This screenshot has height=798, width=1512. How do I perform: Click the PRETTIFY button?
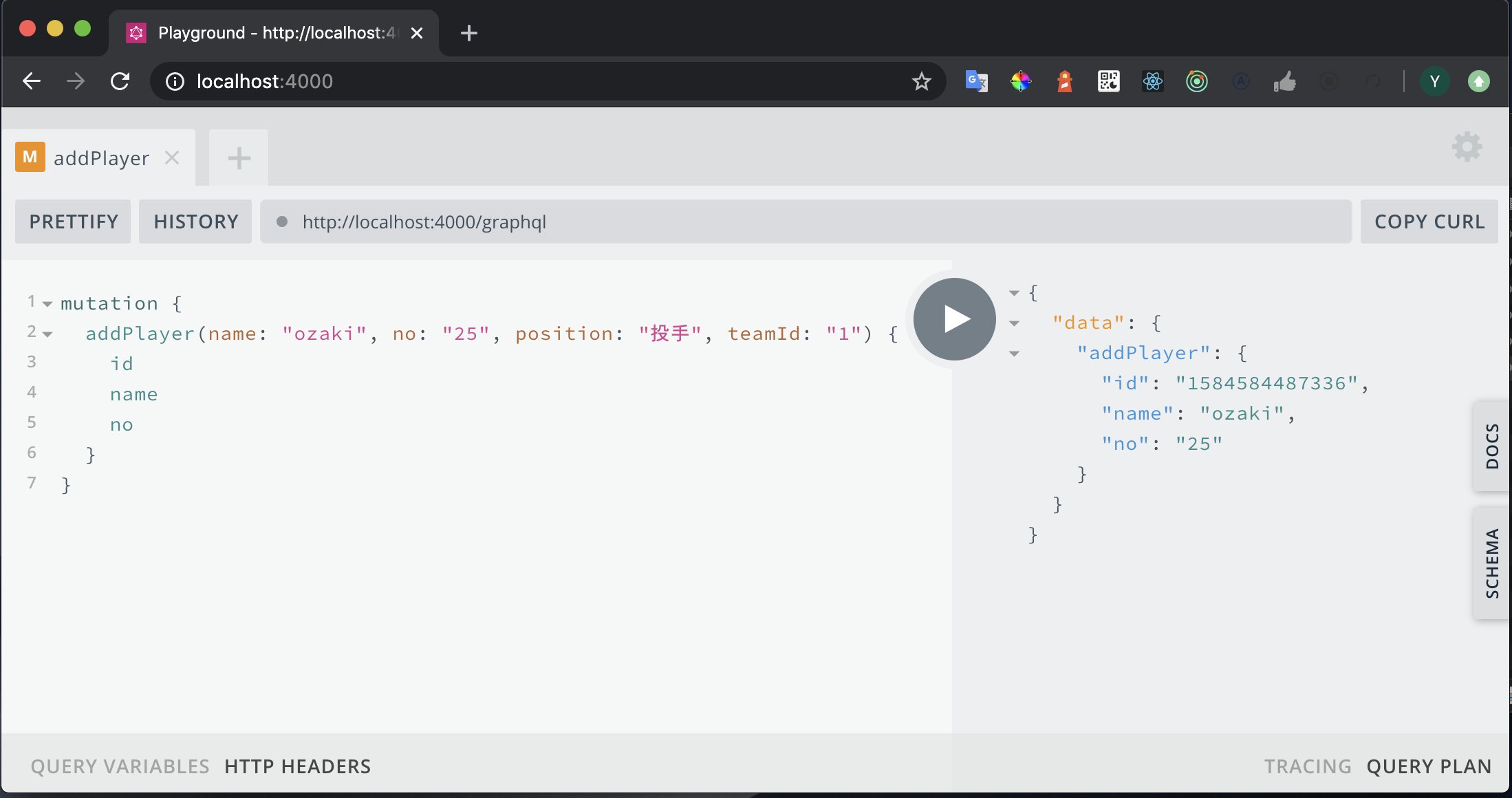click(x=74, y=222)
